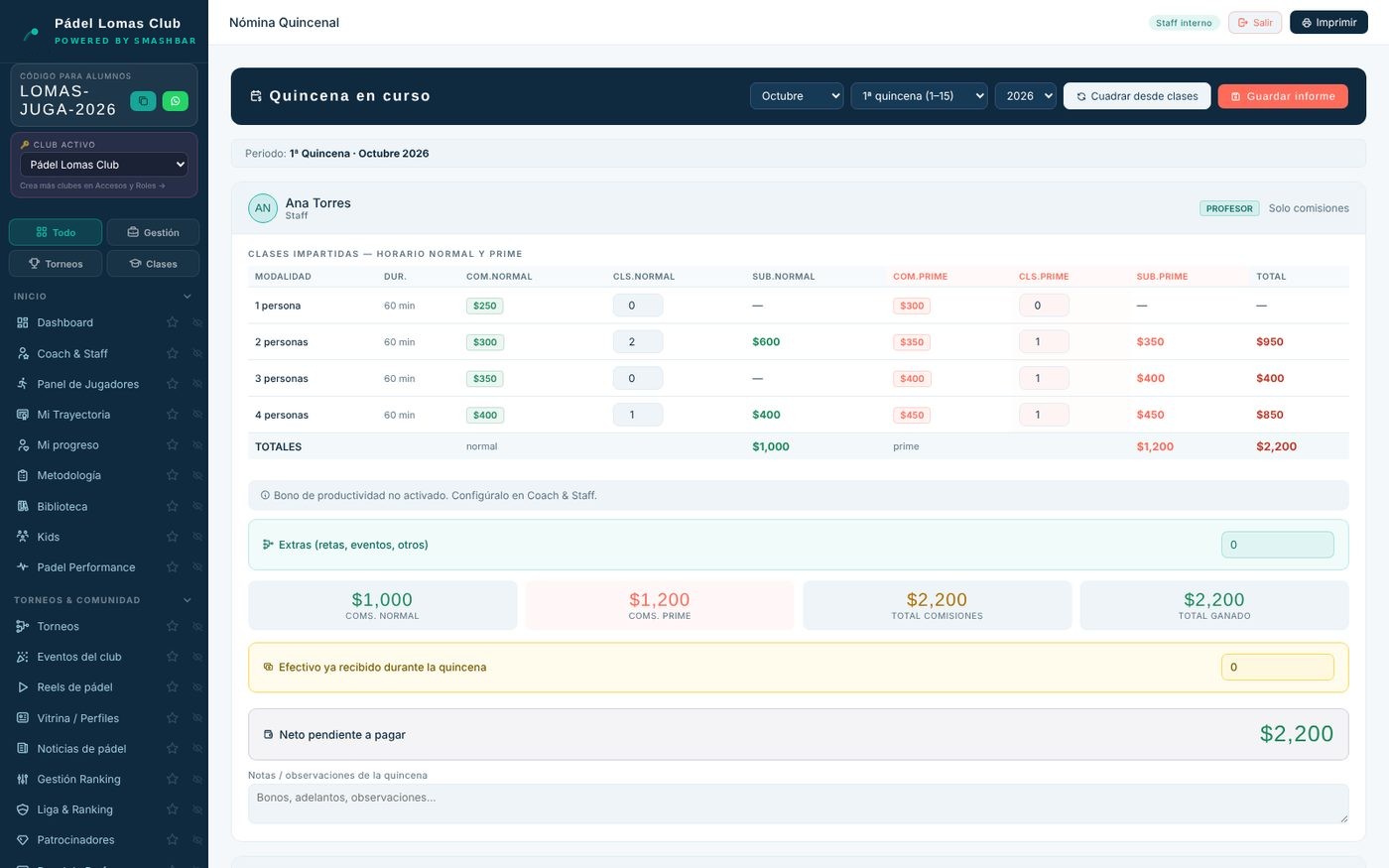Click Cuadrar desde clases button

tap(1137, 96)
